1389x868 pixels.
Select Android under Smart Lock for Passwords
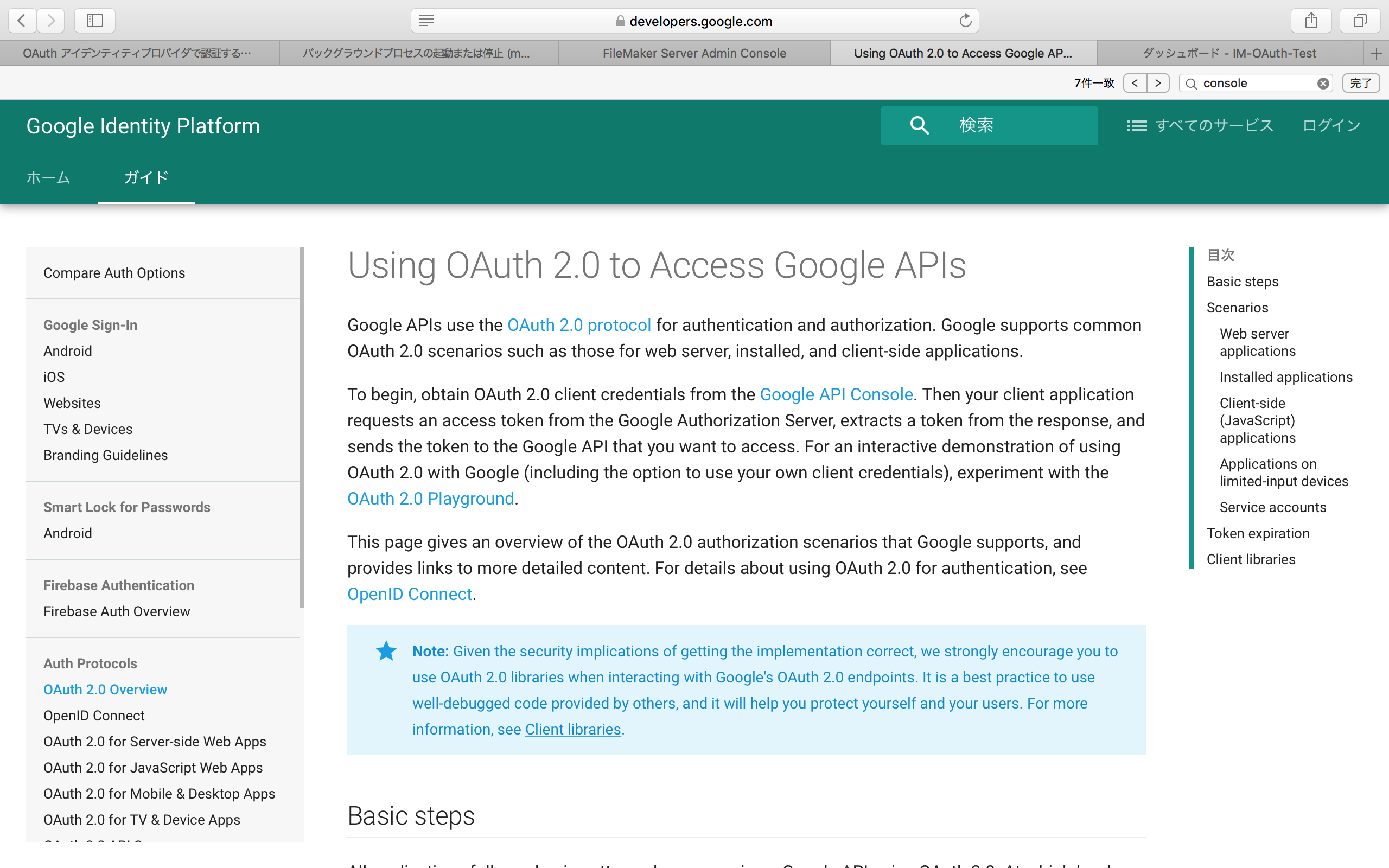tap(68, 533)
